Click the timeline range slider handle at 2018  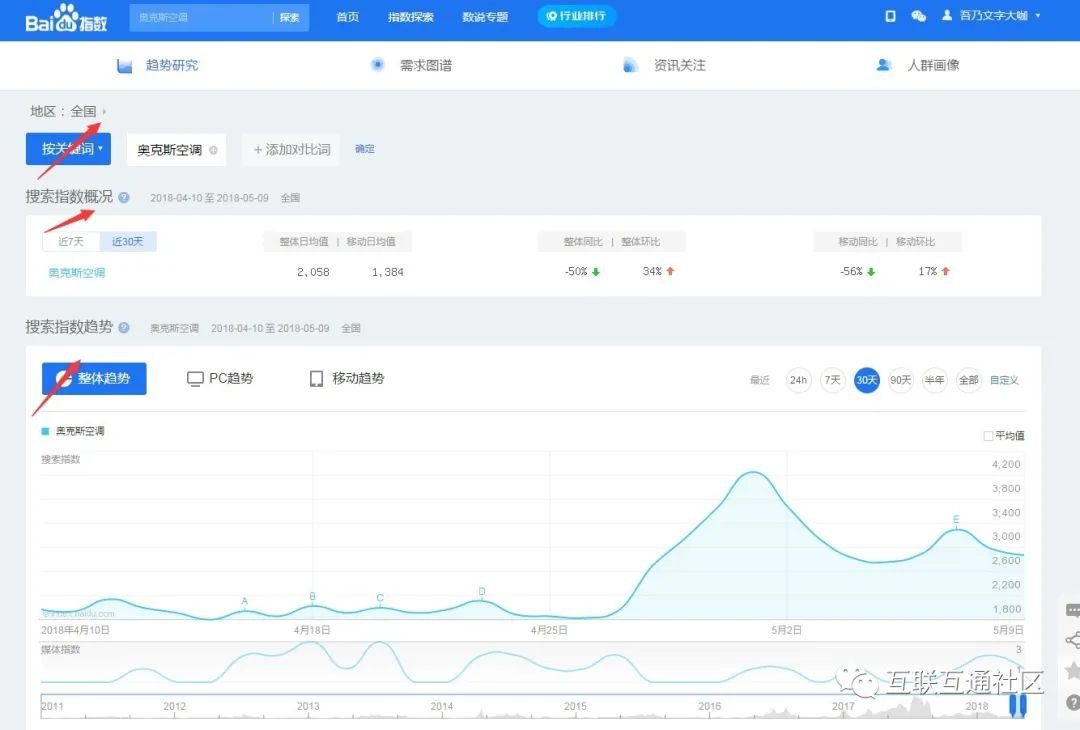point(1017,706)
